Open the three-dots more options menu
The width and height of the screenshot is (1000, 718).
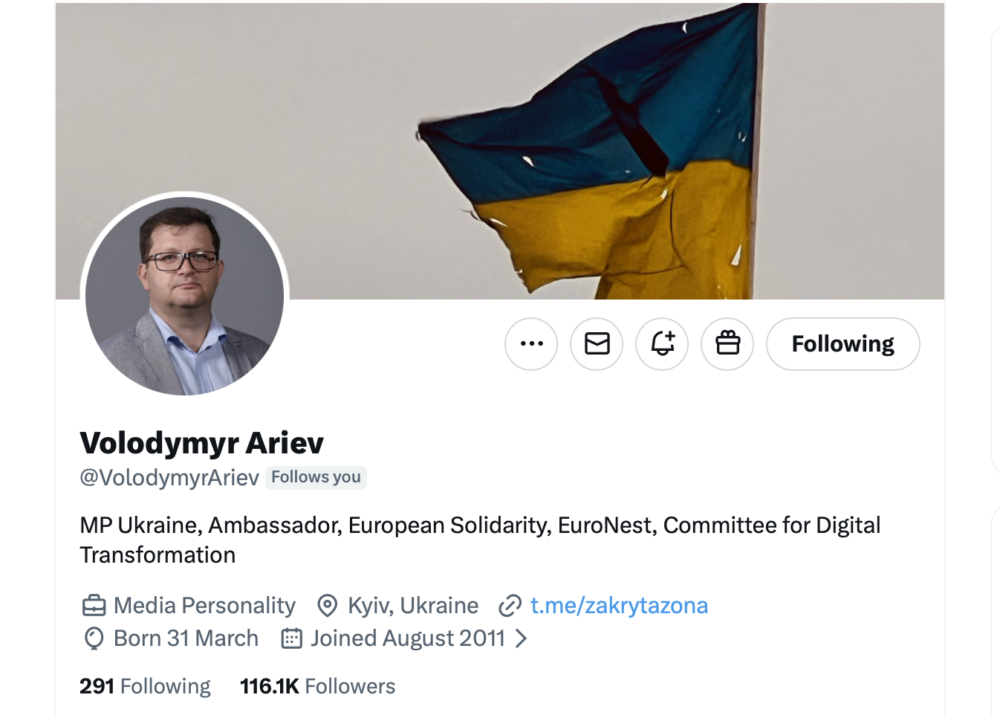(x=531, y=344)
